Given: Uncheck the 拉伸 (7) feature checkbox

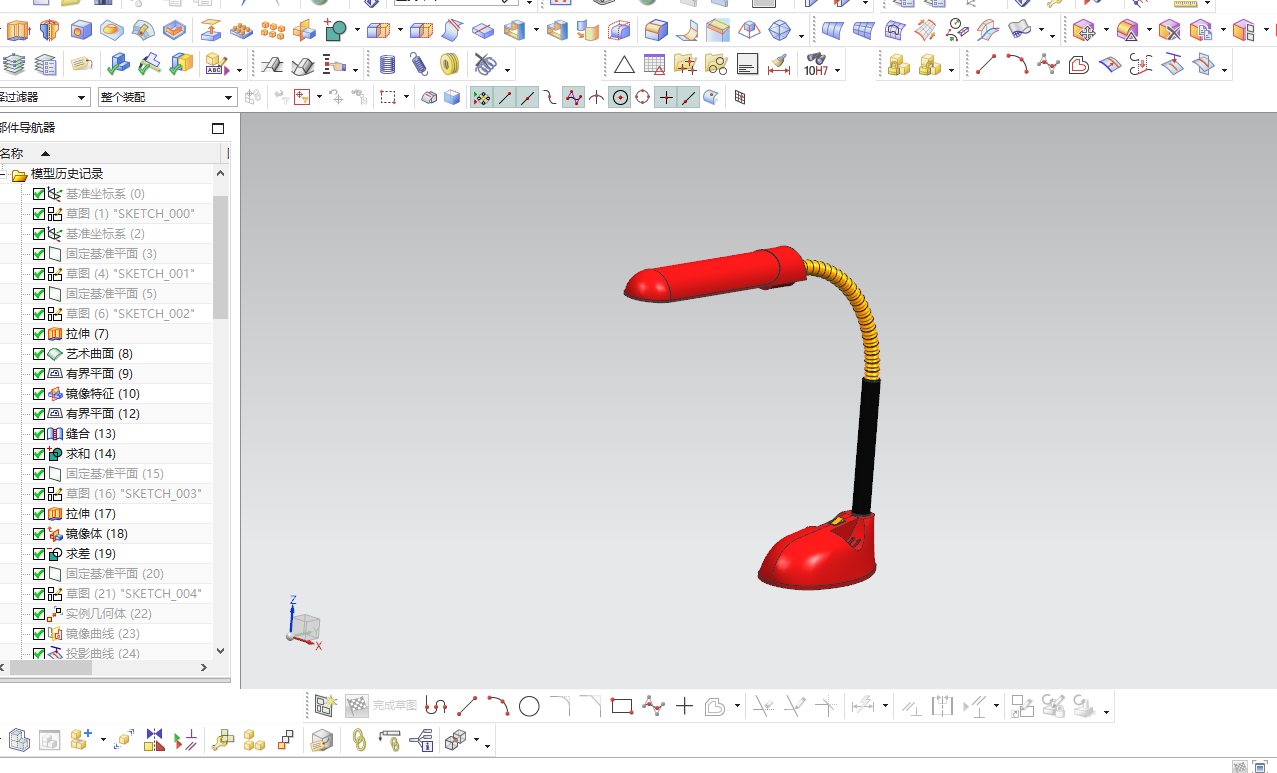Looking at the screenshot, I should coord(39,334).
